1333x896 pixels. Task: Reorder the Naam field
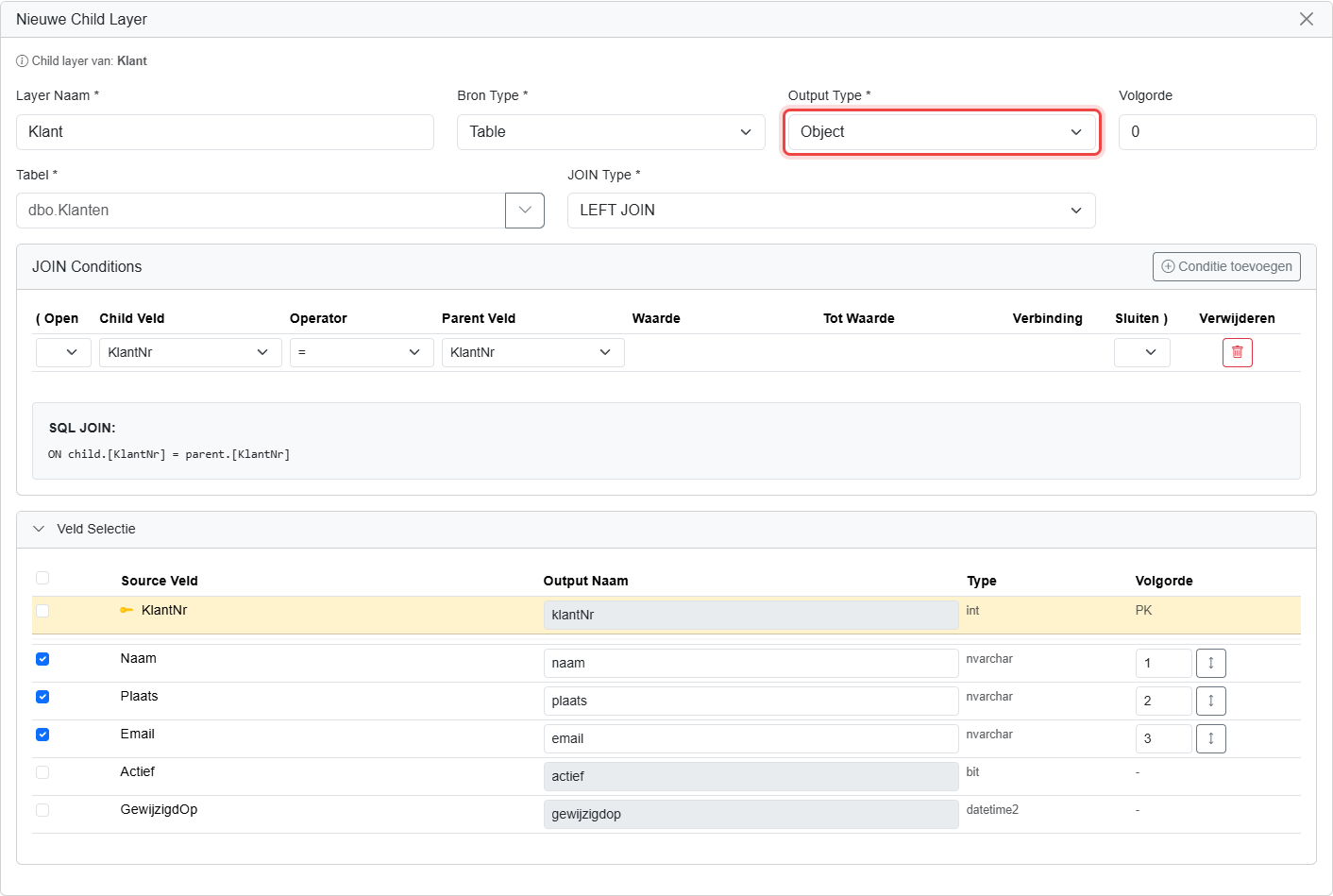[1210, 663]
